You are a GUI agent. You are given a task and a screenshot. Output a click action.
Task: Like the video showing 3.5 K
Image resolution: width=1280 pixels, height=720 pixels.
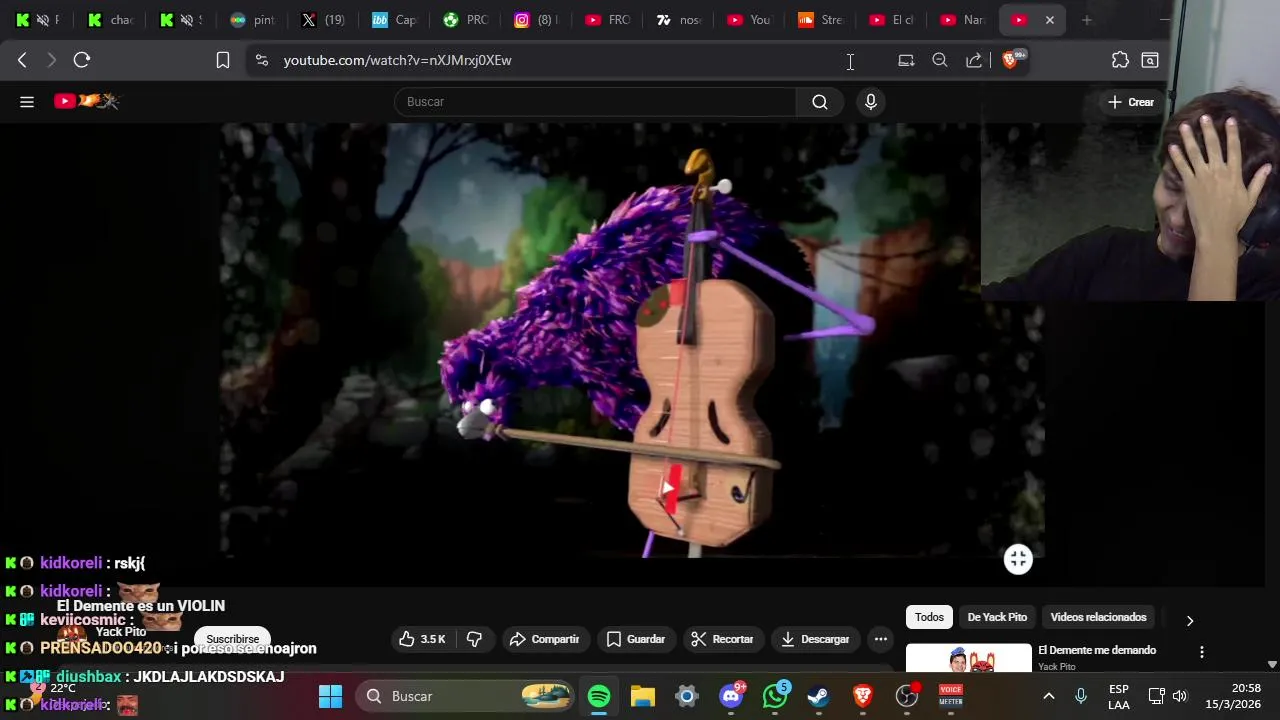[x=422, y=639]
